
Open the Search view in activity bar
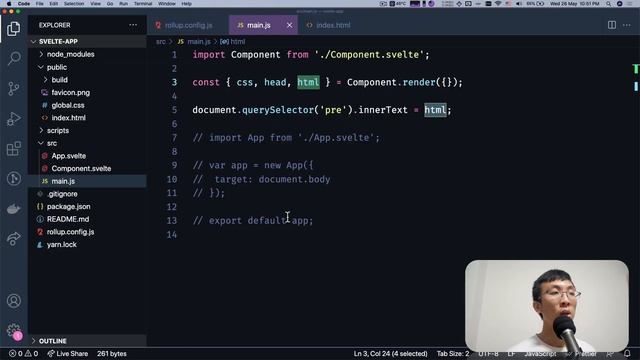tap(13, 58)
